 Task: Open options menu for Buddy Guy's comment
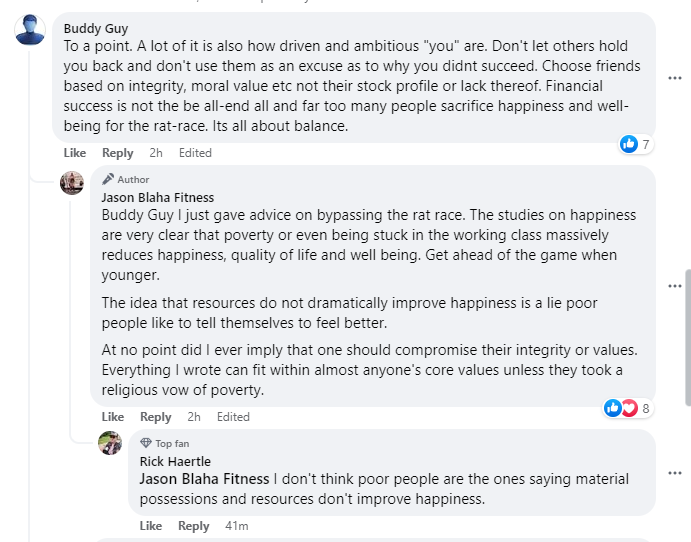[675, 78]
